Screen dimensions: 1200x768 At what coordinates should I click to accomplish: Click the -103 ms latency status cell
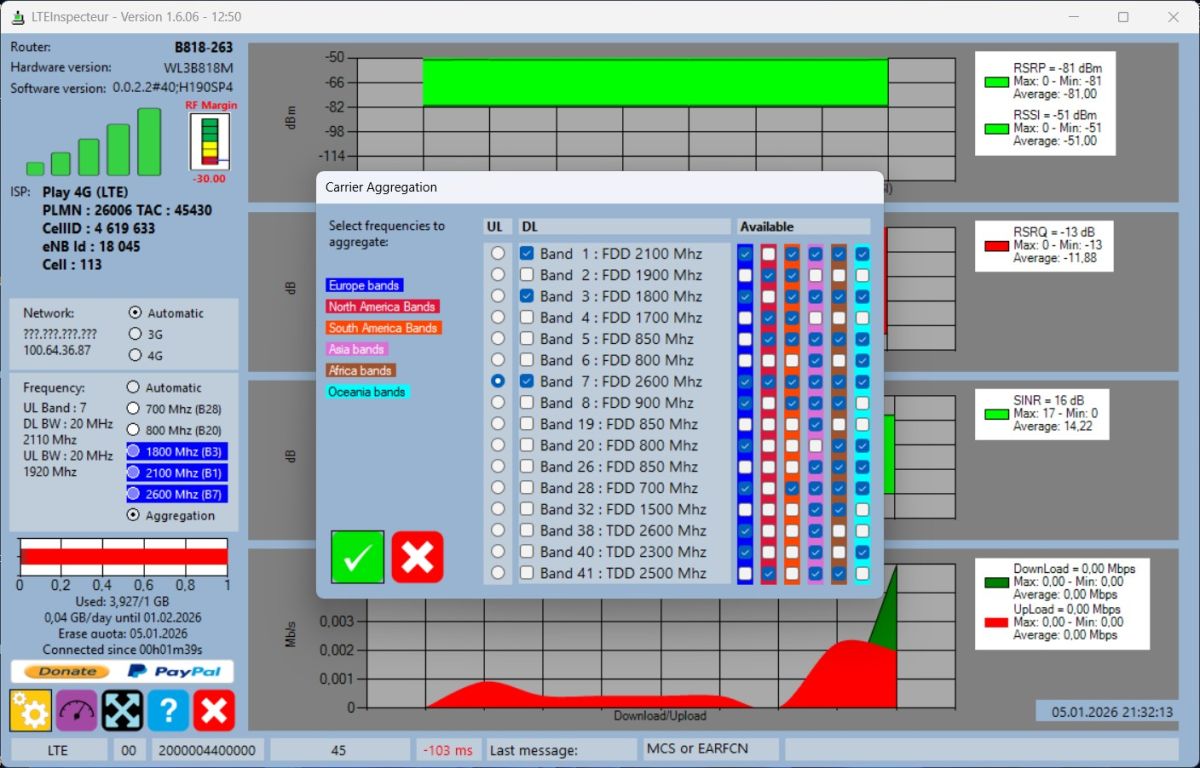tap(448, 750)
